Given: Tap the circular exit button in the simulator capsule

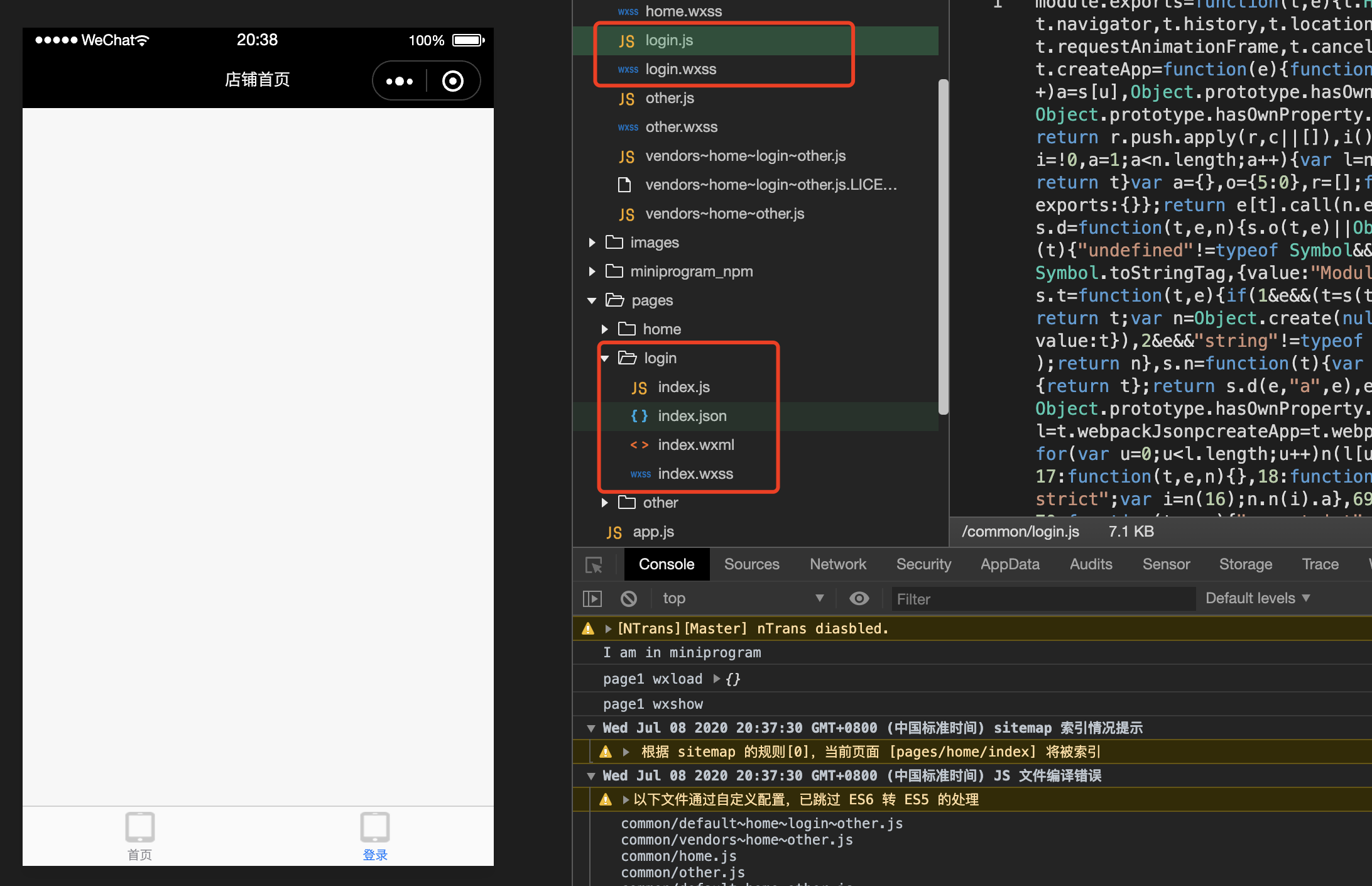Looking at the screenshot, I should [453, 80].
